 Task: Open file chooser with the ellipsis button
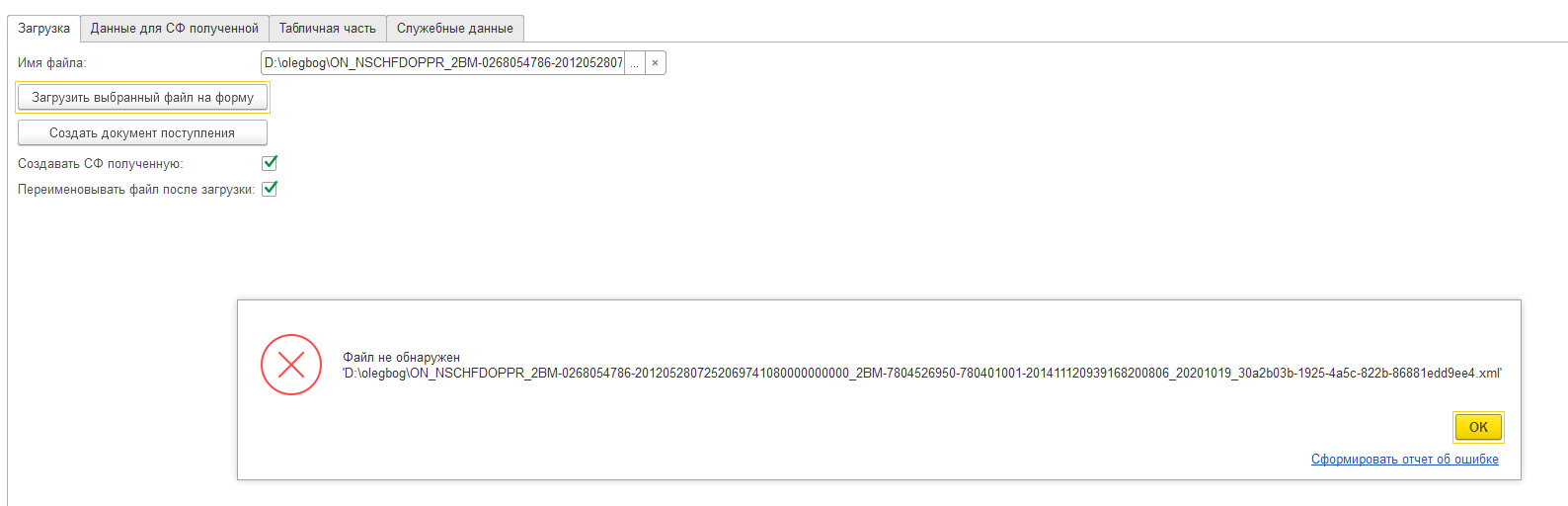(x=635, y=63)
